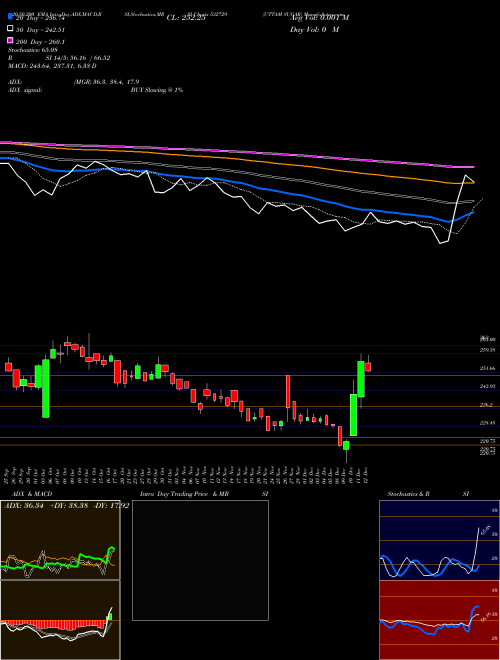Image resolution: width=500 pixels, height=660 pixels.
Task: Click the green MACD histogram bar
Action: [x=110, y=617]
